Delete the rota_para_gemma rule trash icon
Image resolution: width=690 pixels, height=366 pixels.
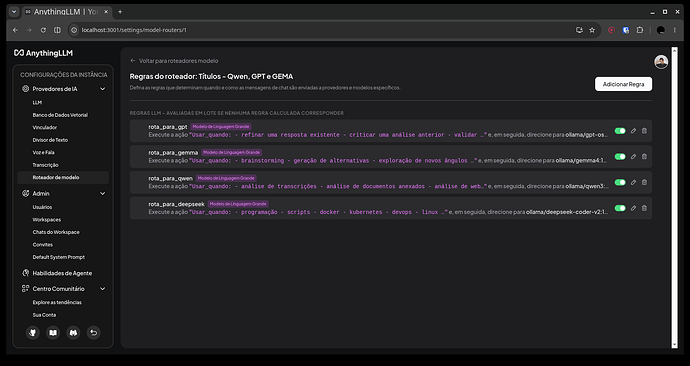(644, 157)
